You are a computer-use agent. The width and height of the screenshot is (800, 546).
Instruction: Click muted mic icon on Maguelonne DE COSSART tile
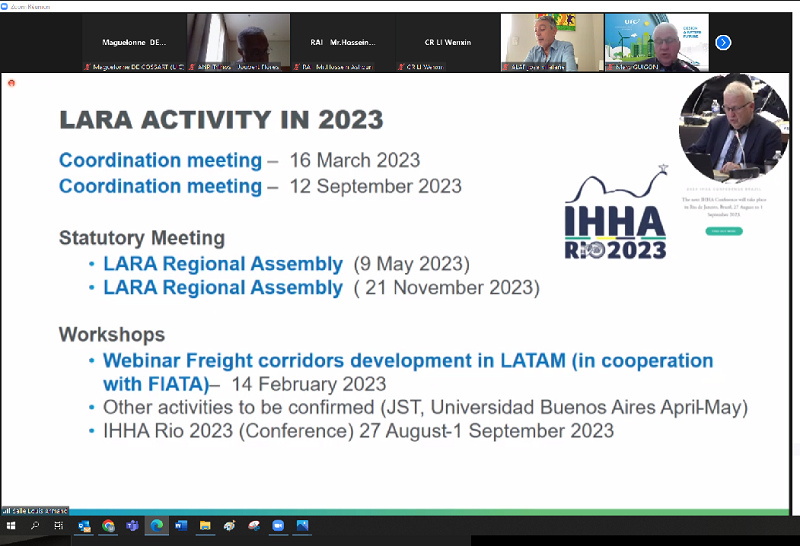[87, 67]
